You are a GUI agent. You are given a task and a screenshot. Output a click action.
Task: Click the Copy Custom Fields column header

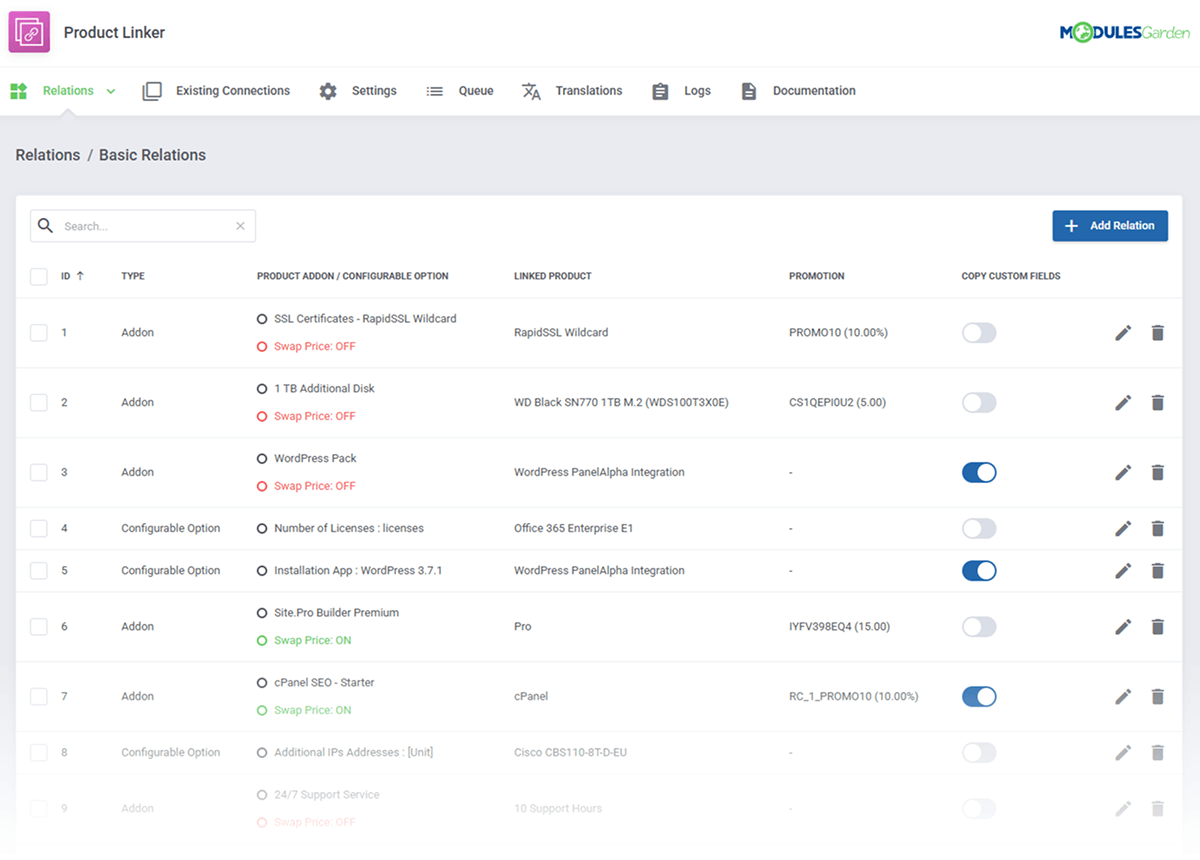click(x=1011, y=276)
